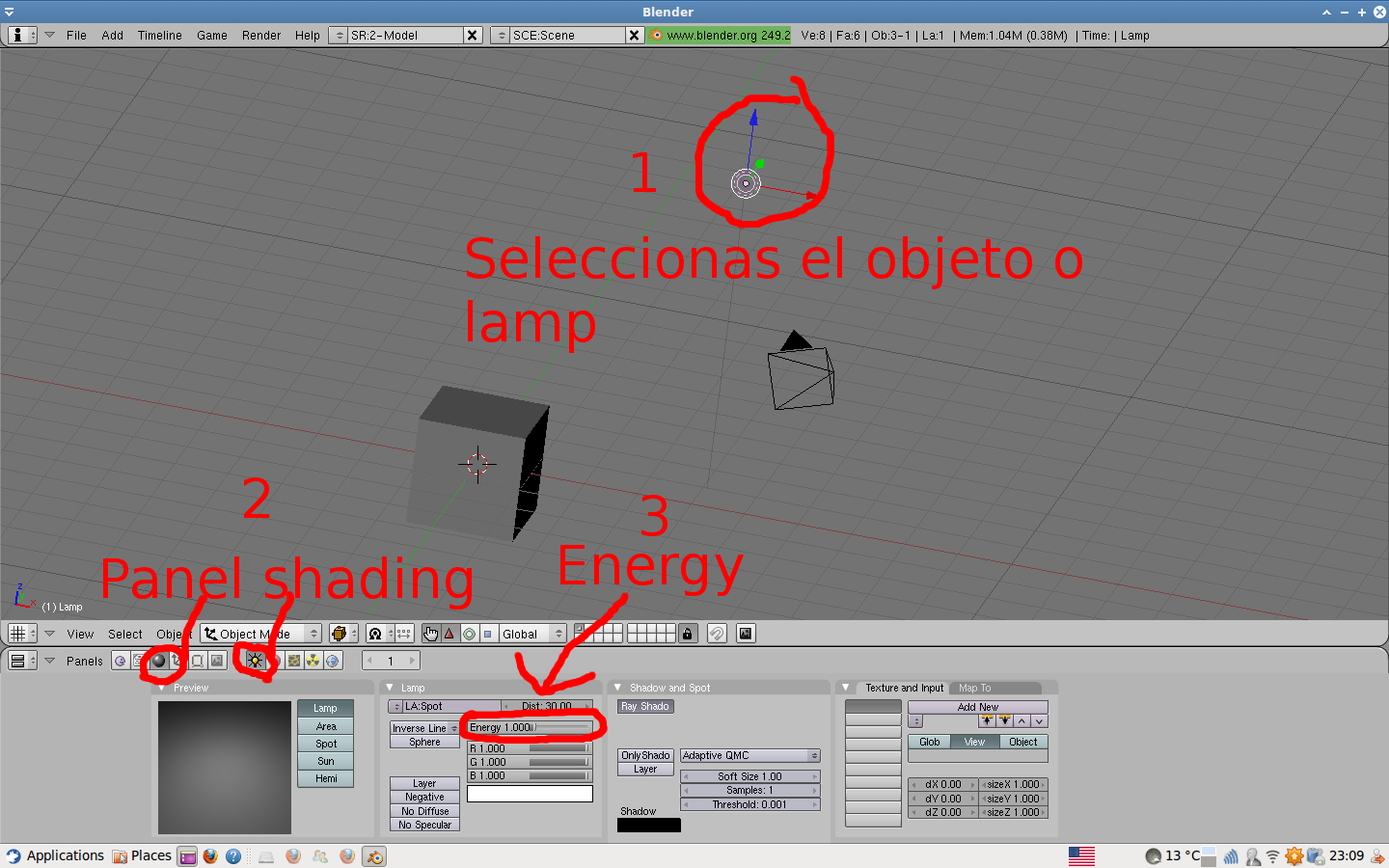The height and width of the screenshot is (868, 1389).
Task: Click the Add New texture button
Action: (978, 707)
